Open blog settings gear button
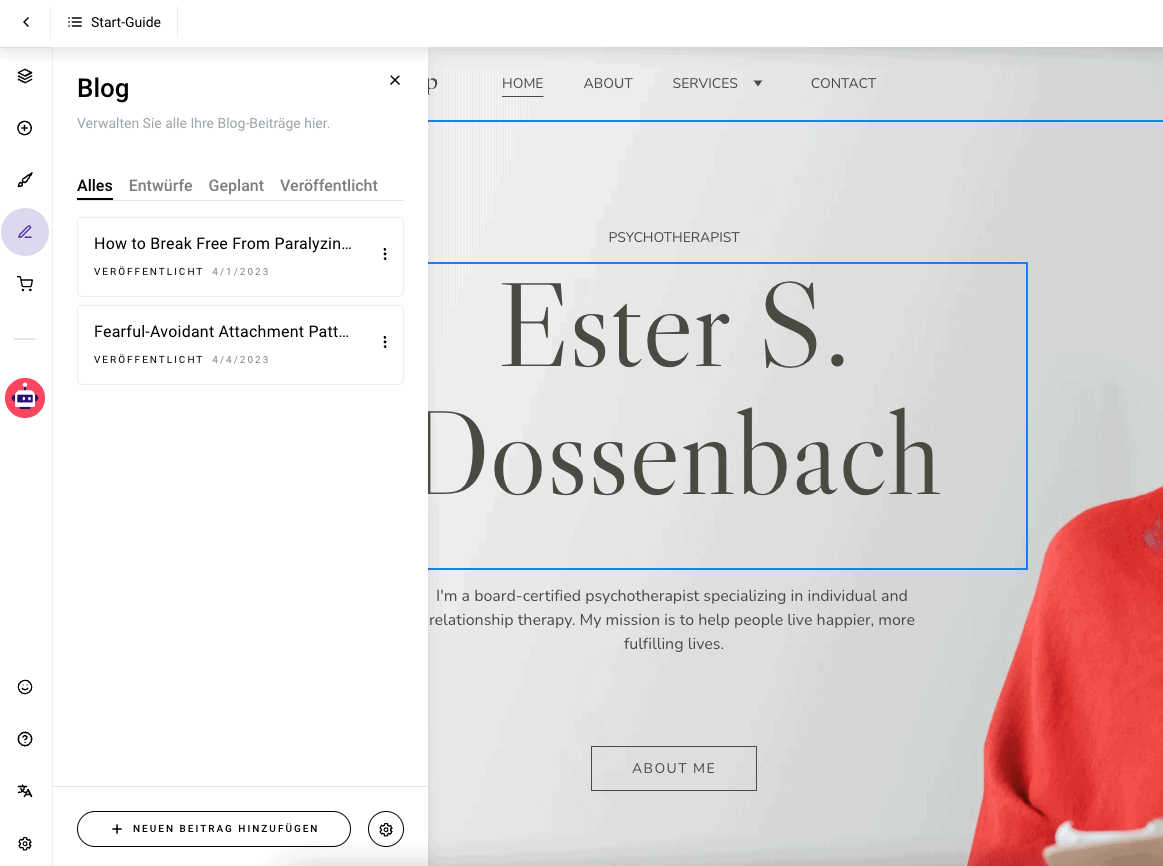 click(x=386, y=829)
